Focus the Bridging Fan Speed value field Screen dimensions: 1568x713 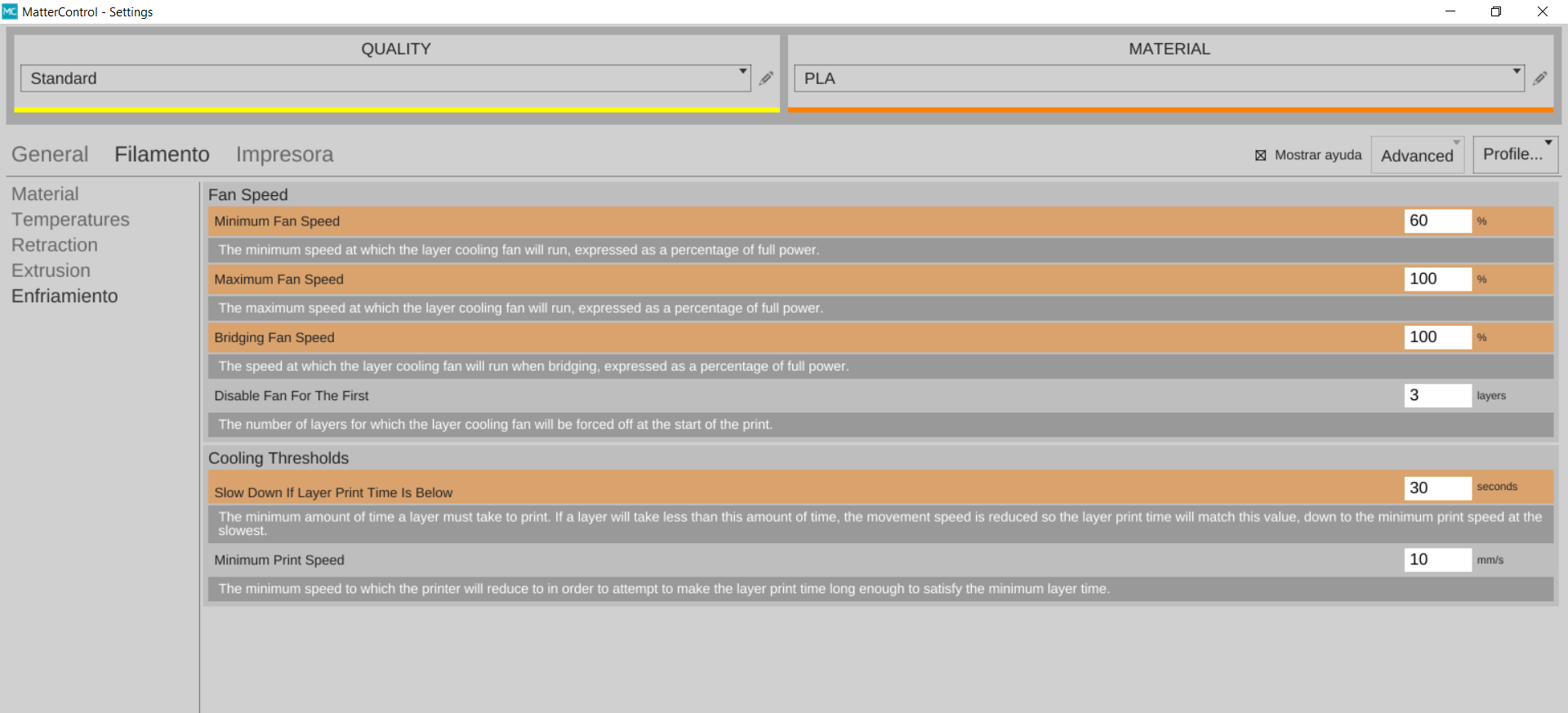pyautogui.click(x=1437, y=337)
